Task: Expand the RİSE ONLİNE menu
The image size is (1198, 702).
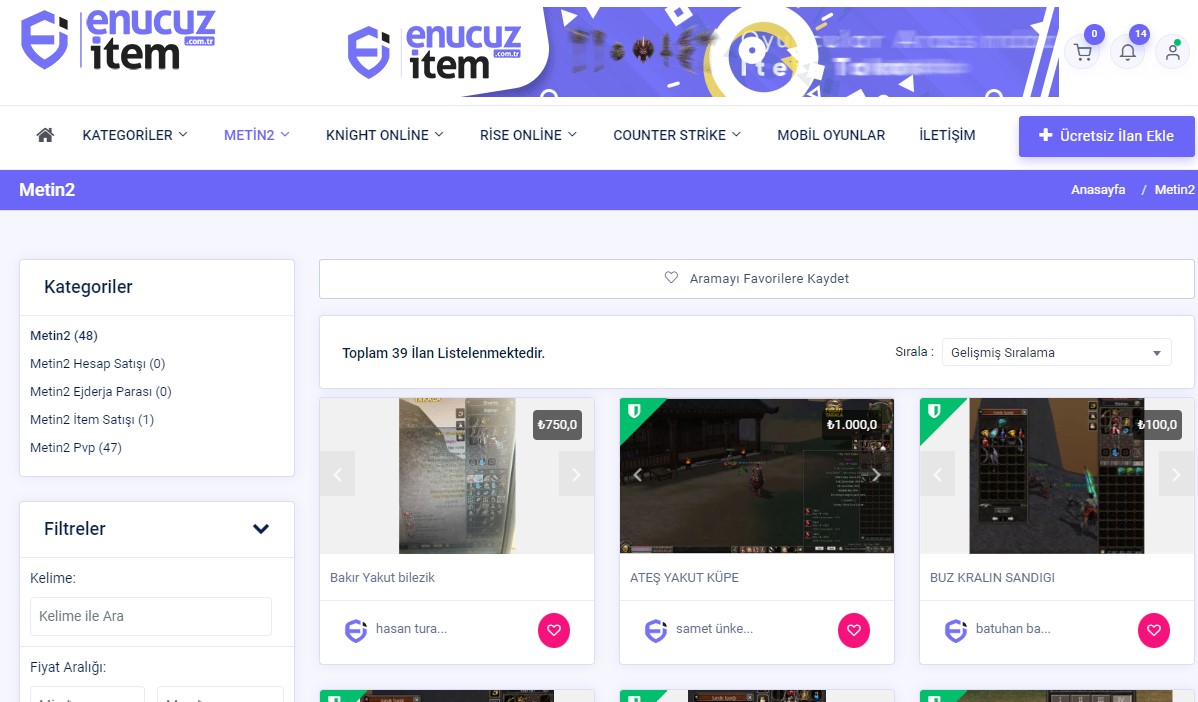Action: click(x=528, y=135)
